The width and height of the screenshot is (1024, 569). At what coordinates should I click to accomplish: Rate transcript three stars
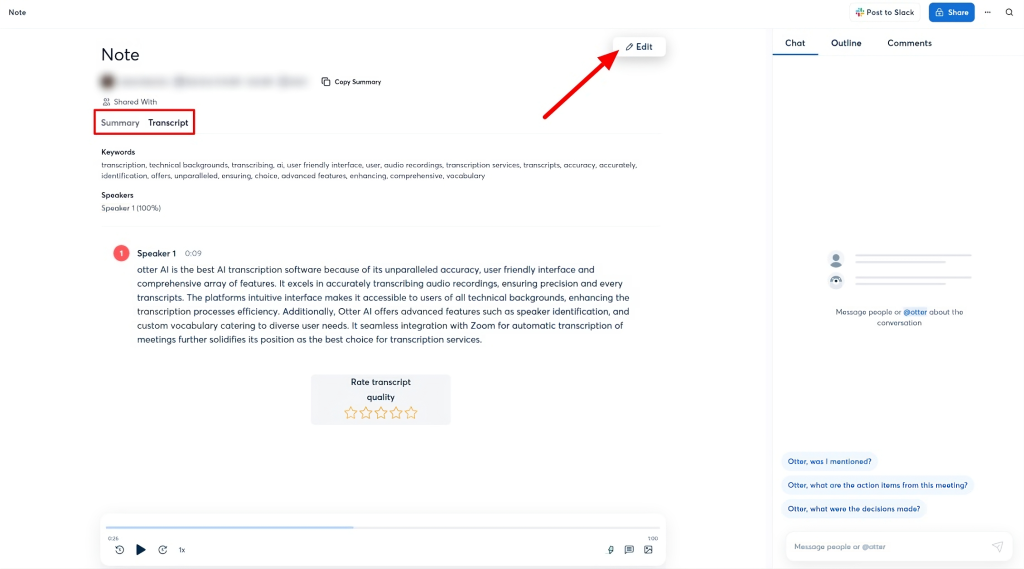381,413
